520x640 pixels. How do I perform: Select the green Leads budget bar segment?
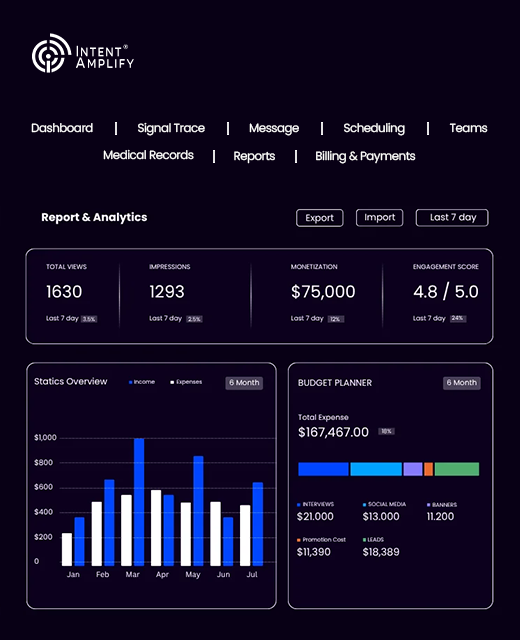(457, 469)
